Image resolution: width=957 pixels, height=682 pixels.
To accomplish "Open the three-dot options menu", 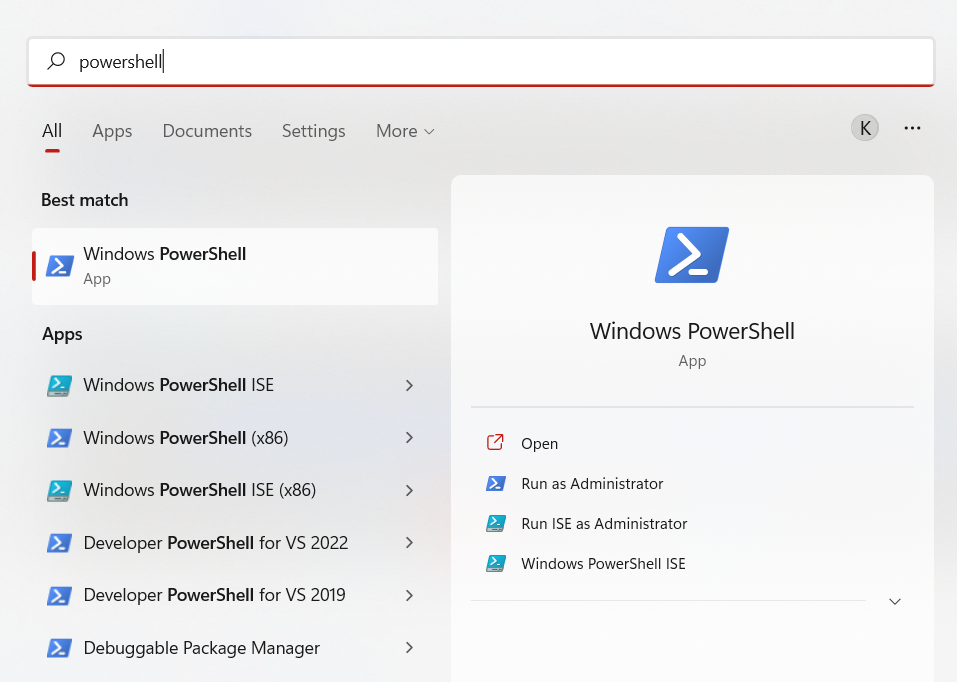I will click(912, 128).
